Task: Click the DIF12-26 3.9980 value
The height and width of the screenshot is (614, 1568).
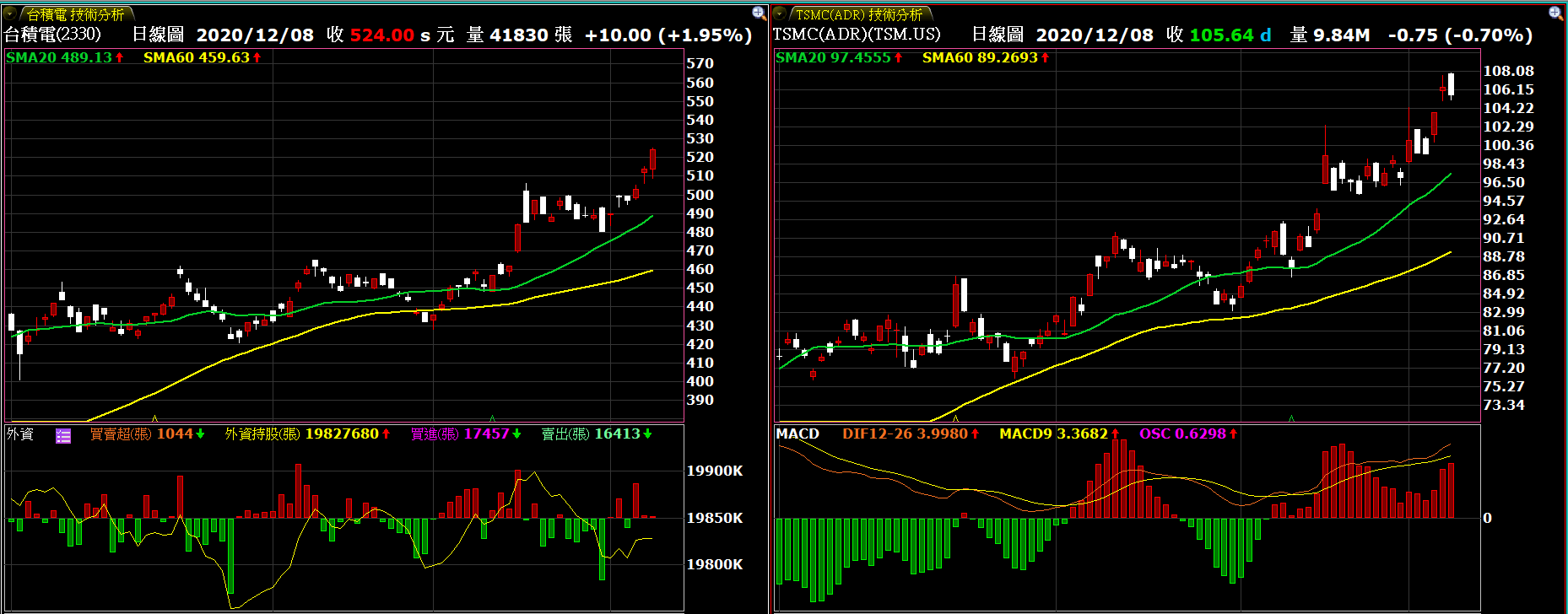Action: coord(911,434)
